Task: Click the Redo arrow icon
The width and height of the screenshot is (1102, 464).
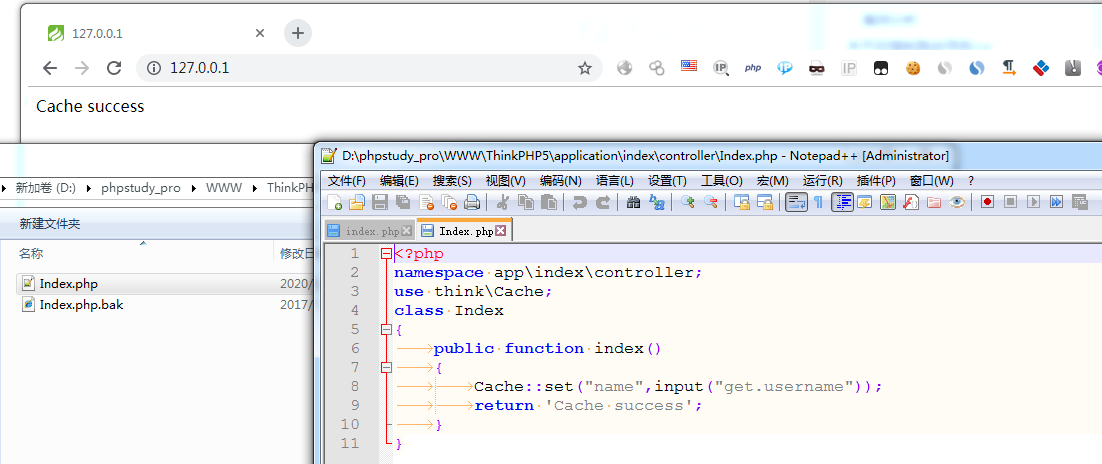Action: tap(602, 202)
